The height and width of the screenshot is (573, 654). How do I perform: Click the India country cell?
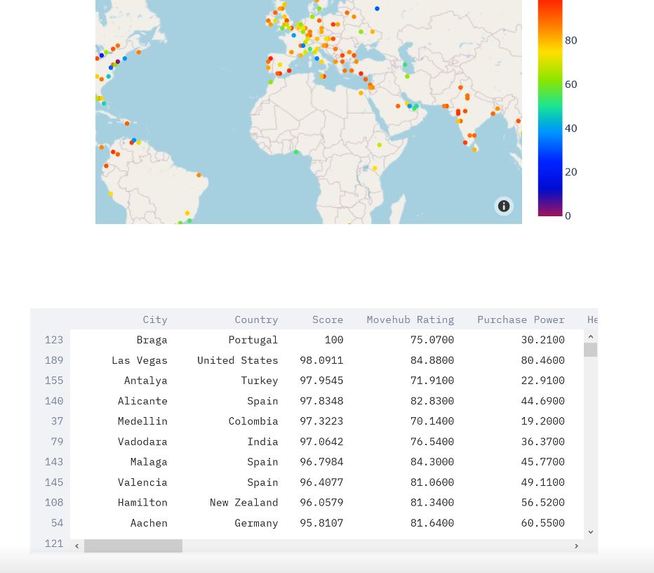pyautogui.click(x=262, y=442)
